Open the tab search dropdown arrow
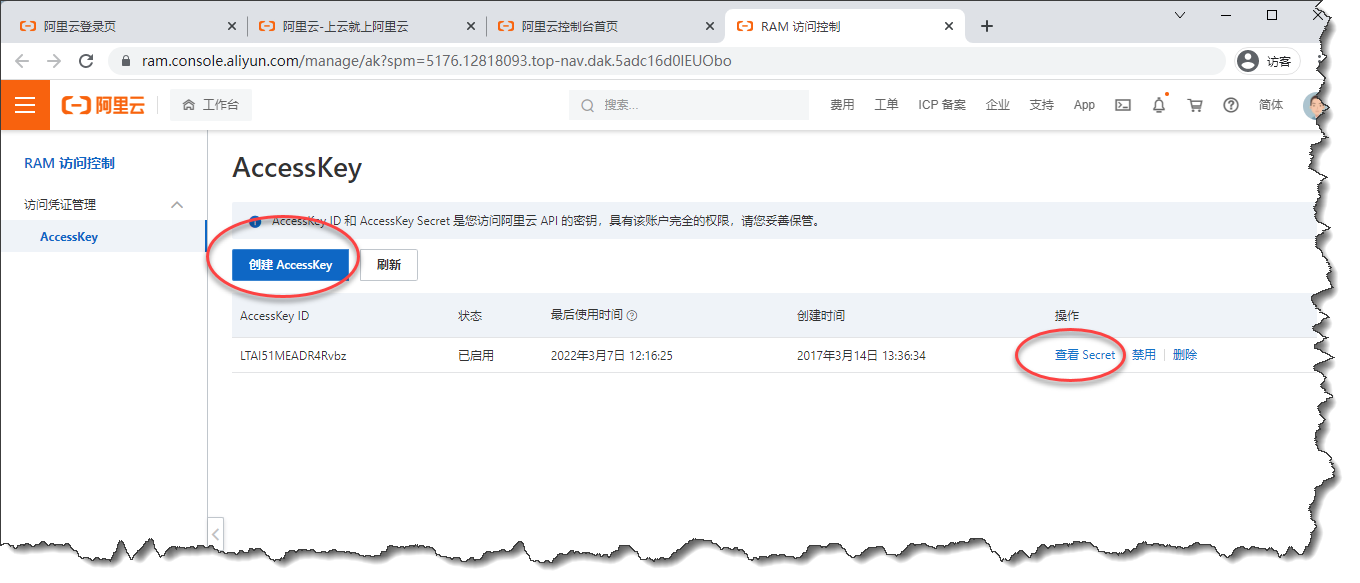 [1180, 15]
